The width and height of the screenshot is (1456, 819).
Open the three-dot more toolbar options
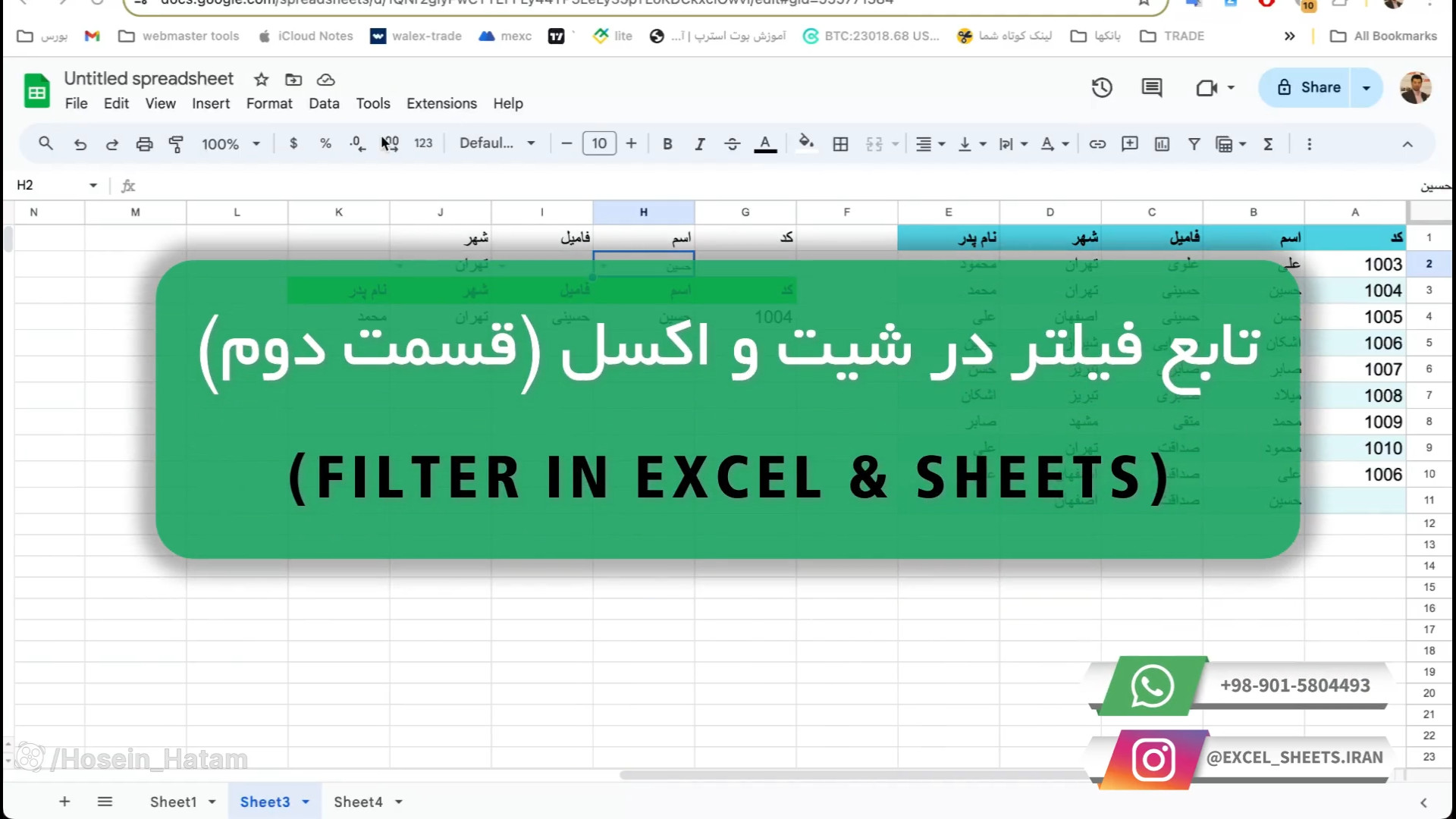(1309, 144)
